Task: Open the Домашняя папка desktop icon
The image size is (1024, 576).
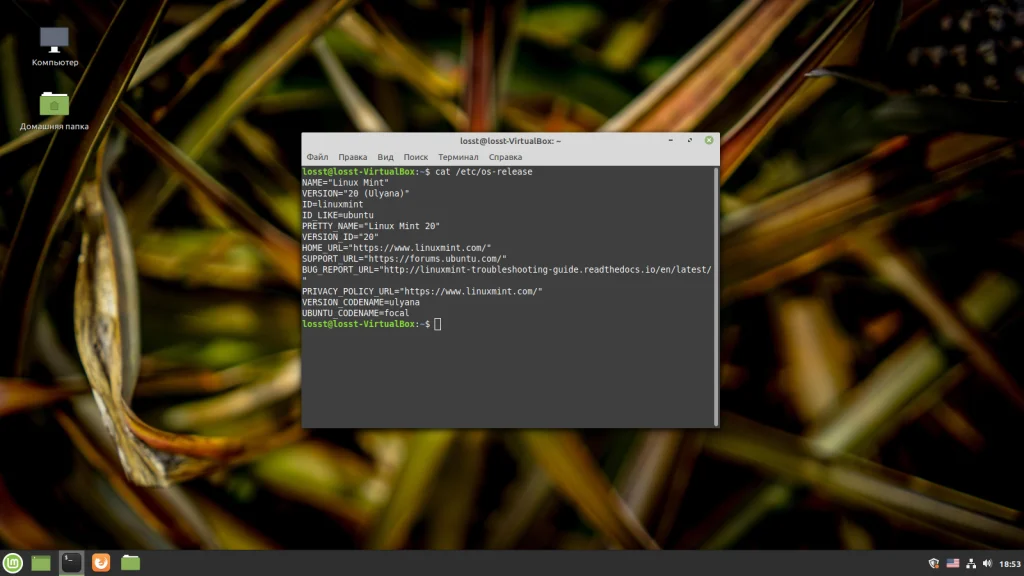Action: pos(54,111)
